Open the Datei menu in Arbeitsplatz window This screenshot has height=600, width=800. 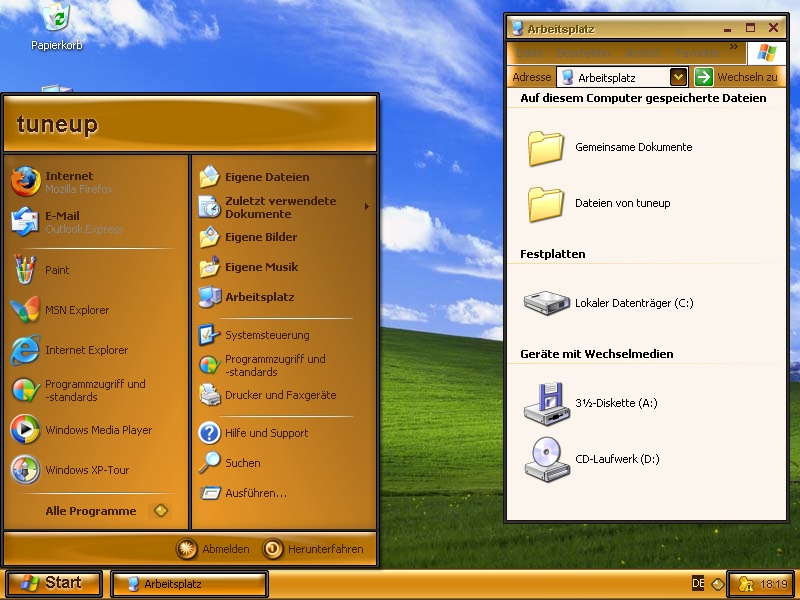[529, 53]
